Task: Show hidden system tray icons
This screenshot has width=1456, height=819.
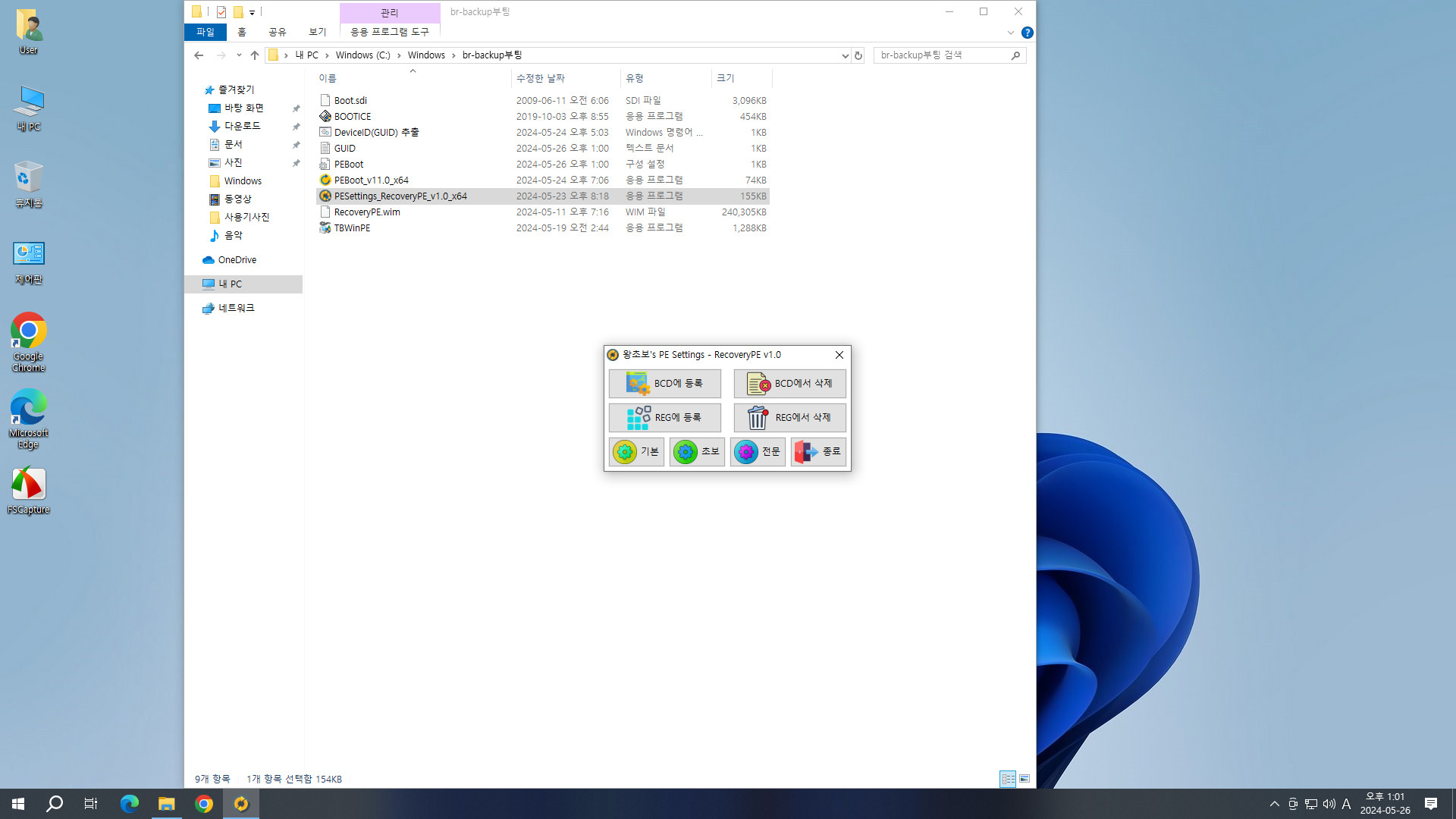Action: tap(1275, 804)
